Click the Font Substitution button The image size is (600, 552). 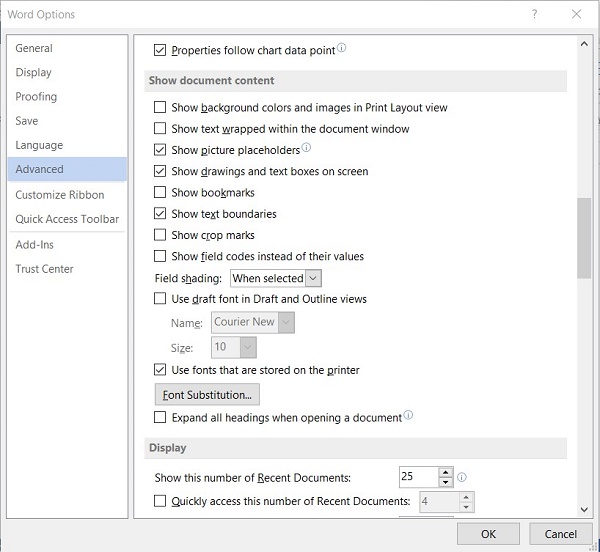[207, 394]
